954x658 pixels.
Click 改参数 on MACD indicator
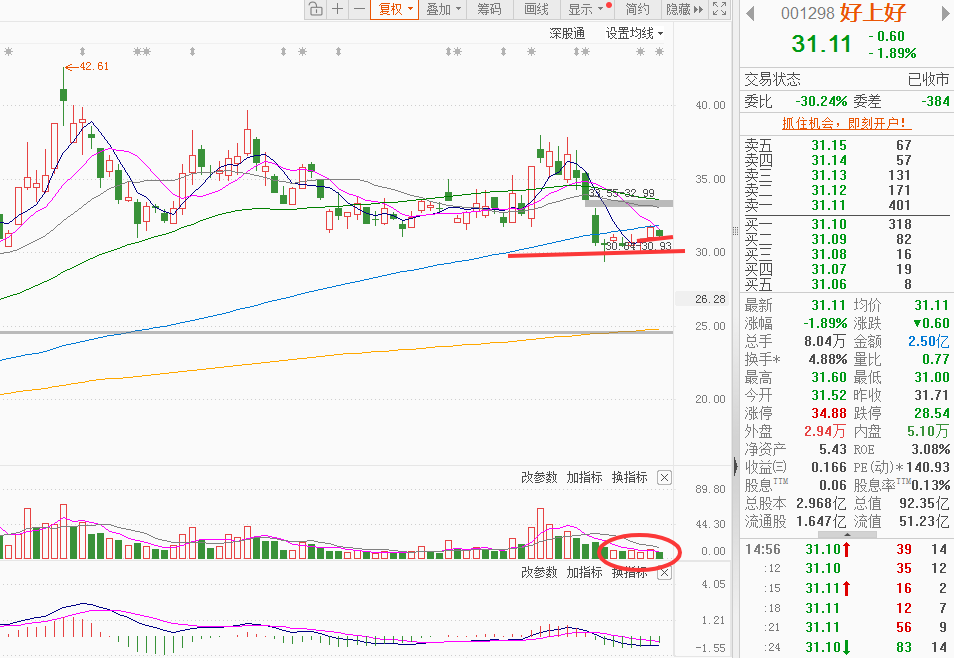pyautogui.click(x=539, y=572)
